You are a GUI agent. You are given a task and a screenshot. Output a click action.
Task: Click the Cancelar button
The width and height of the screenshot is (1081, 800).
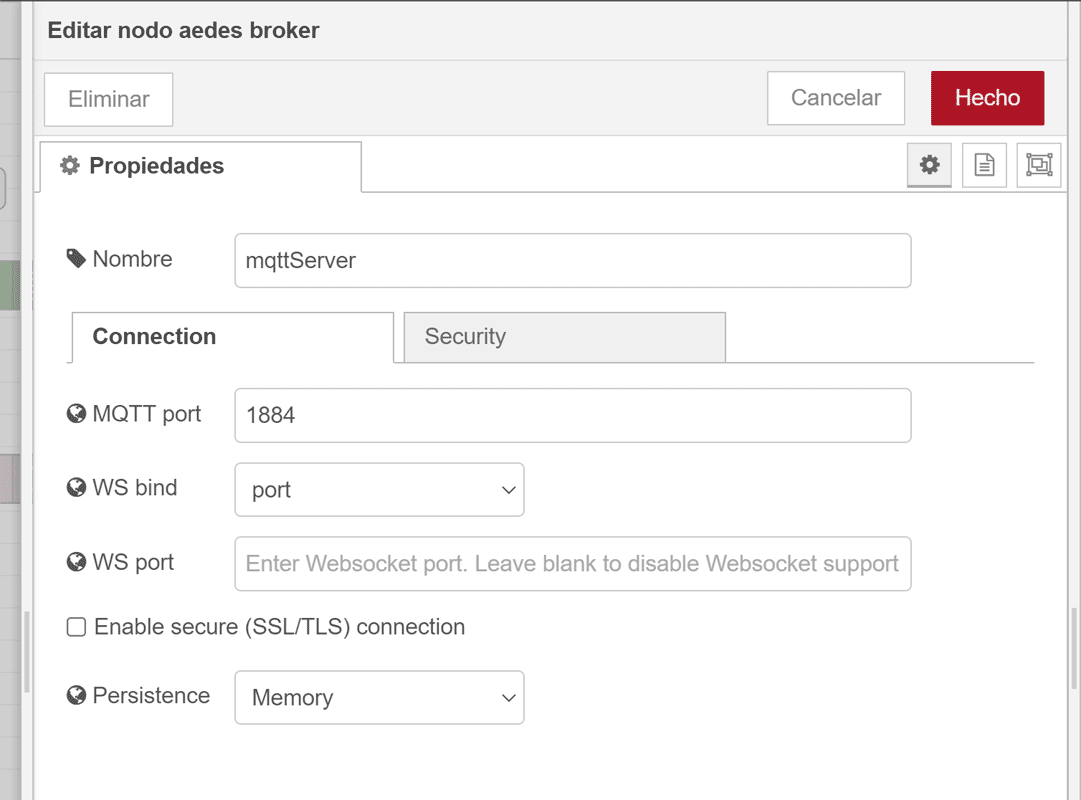pos(836,98)
